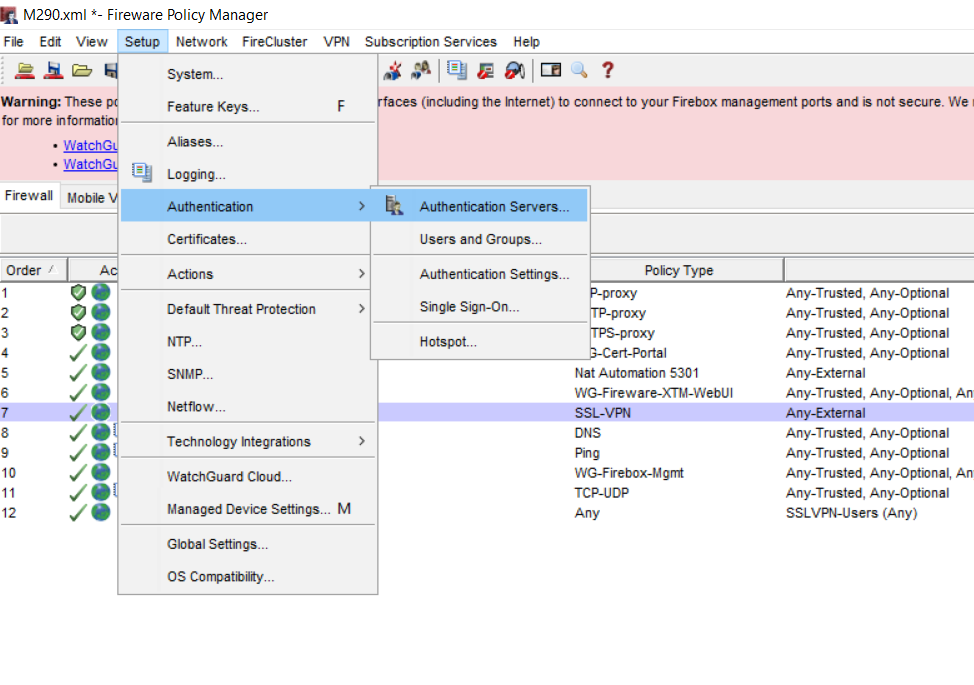974x685 pixels.
Task: Open Managed Device Settings...
Action: pyautogui.click(x=248, y=509)
